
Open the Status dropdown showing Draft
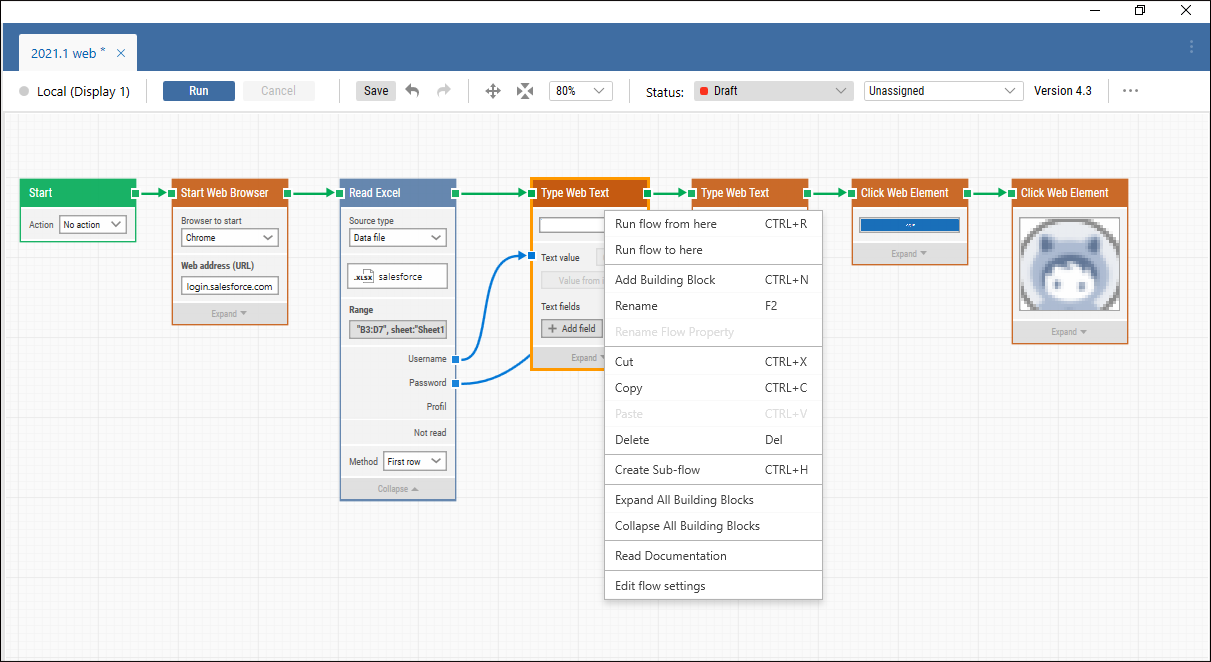[772, 90]
